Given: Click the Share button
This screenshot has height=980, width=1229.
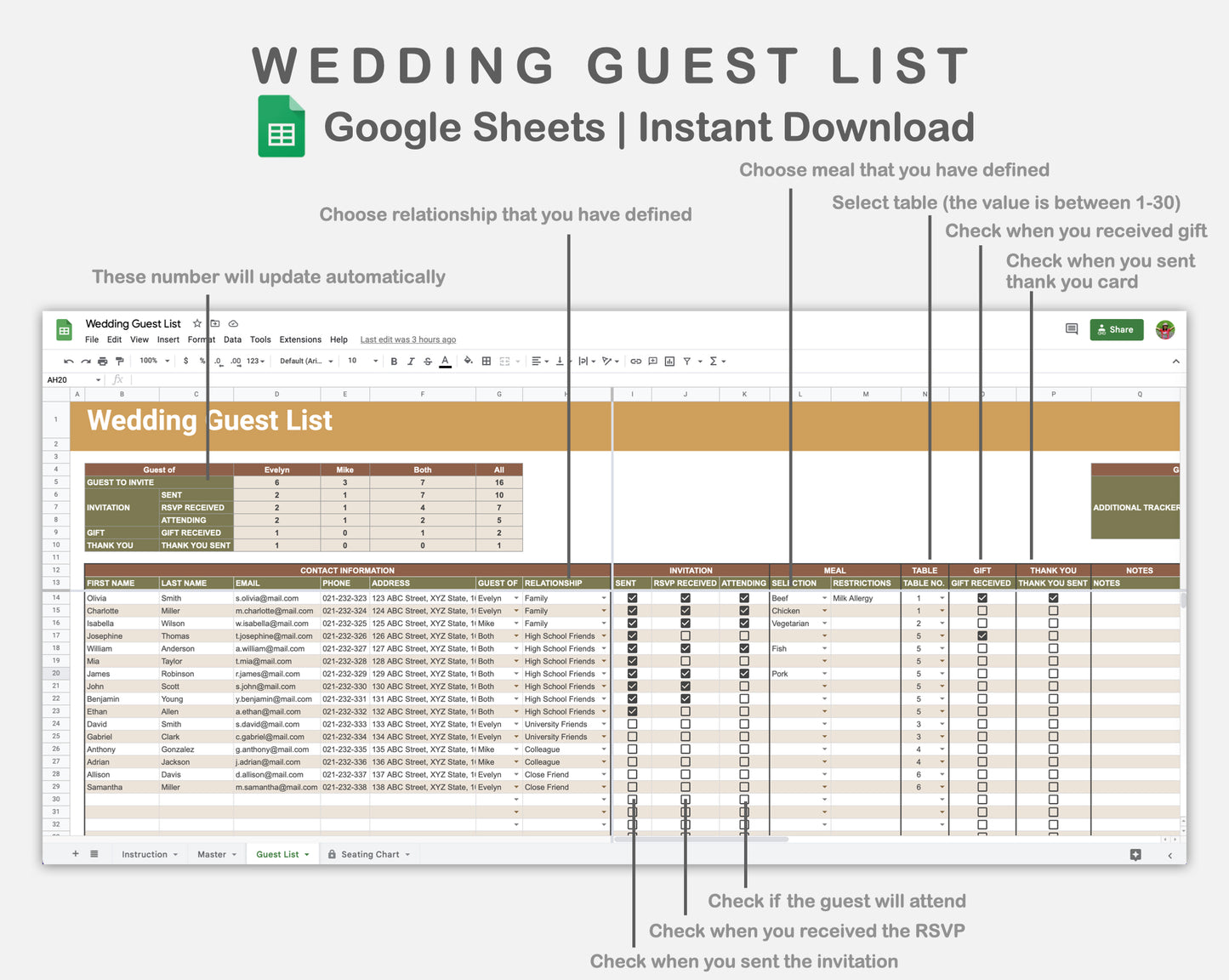Looking at the screenshot, I should [x=1117, y=330].
